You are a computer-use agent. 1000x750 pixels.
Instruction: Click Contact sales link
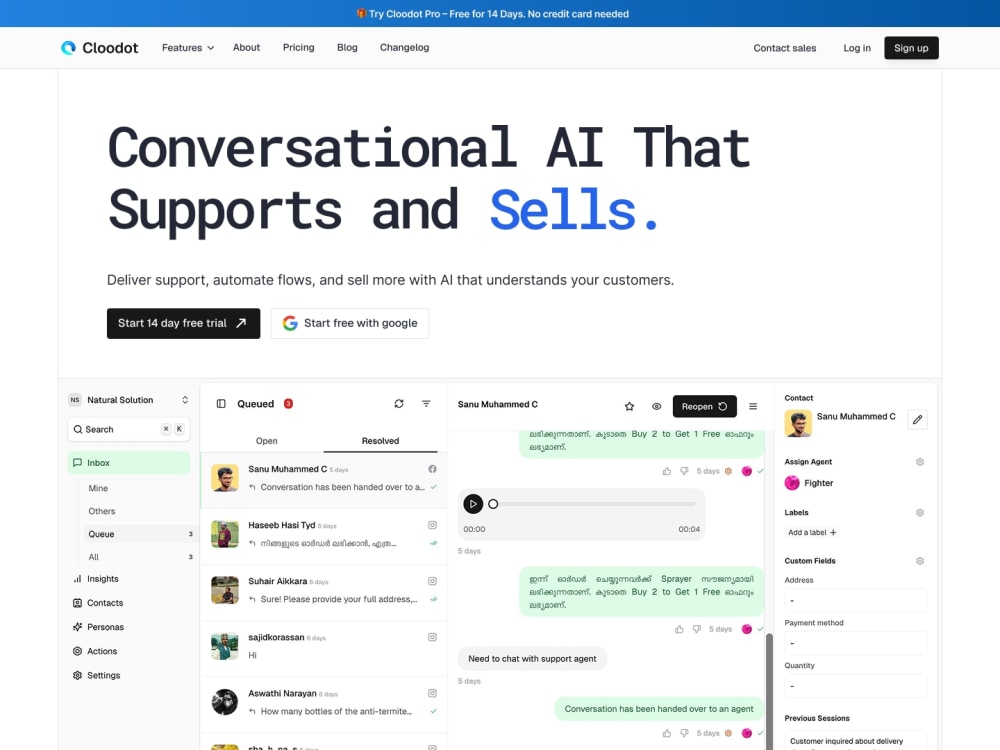click(x=784, y=48)
